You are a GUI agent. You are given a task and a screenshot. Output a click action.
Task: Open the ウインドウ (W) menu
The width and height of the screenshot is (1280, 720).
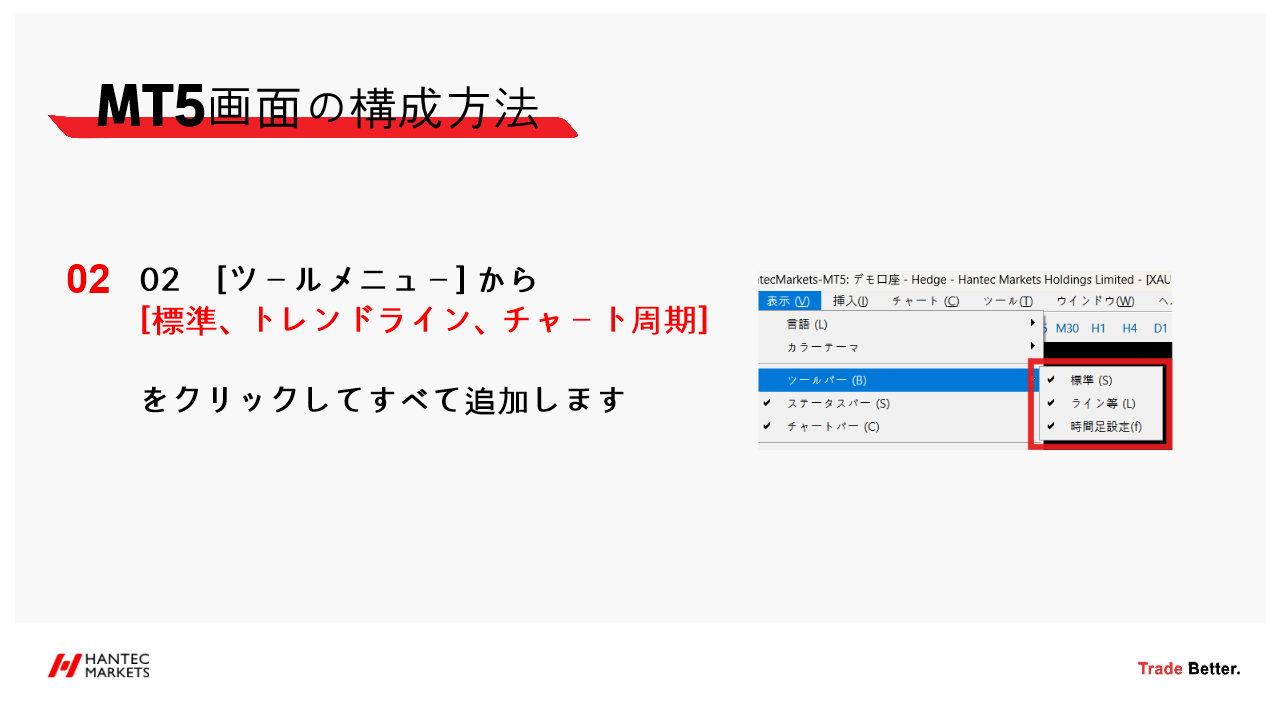click(1096, 301)
